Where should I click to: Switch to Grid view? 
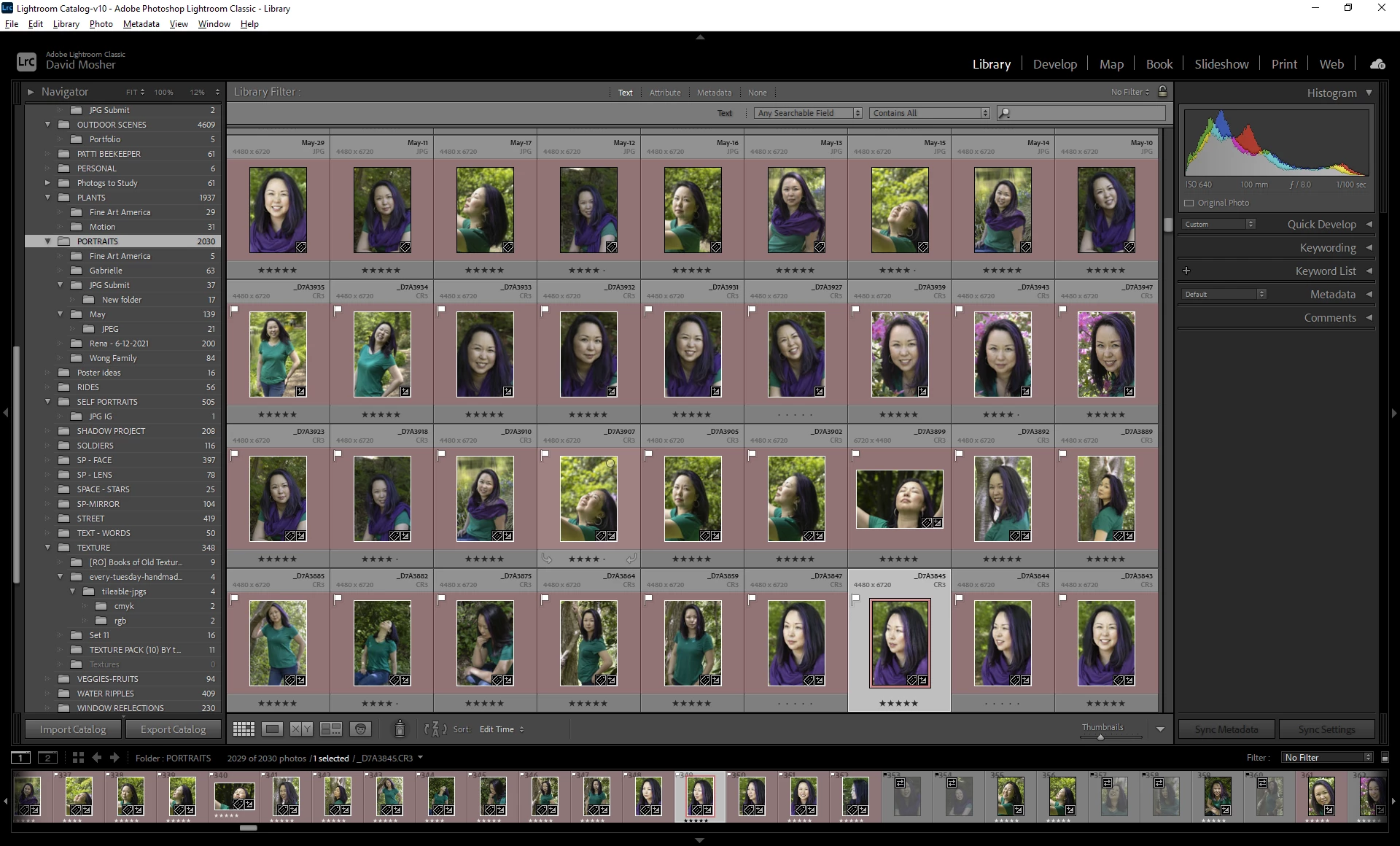click(244, 729)
